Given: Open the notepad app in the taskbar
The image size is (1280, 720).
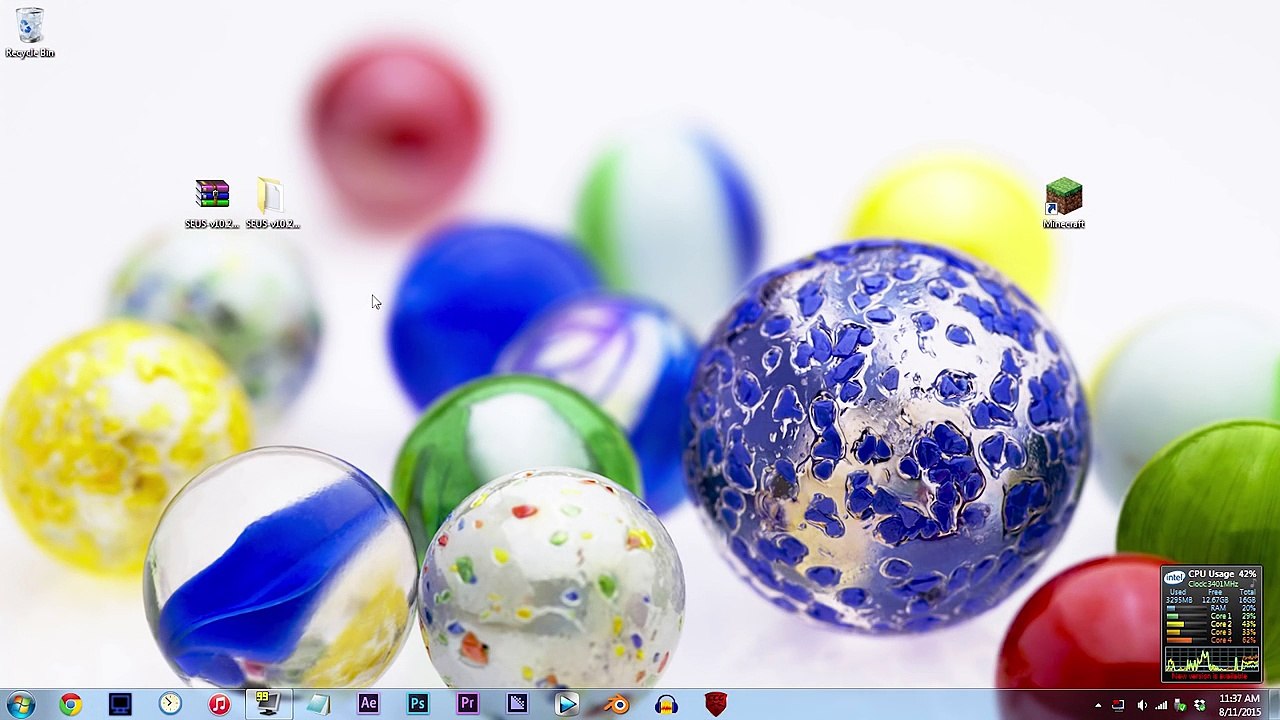Looking at the screenshot, I should coord(318,704).
